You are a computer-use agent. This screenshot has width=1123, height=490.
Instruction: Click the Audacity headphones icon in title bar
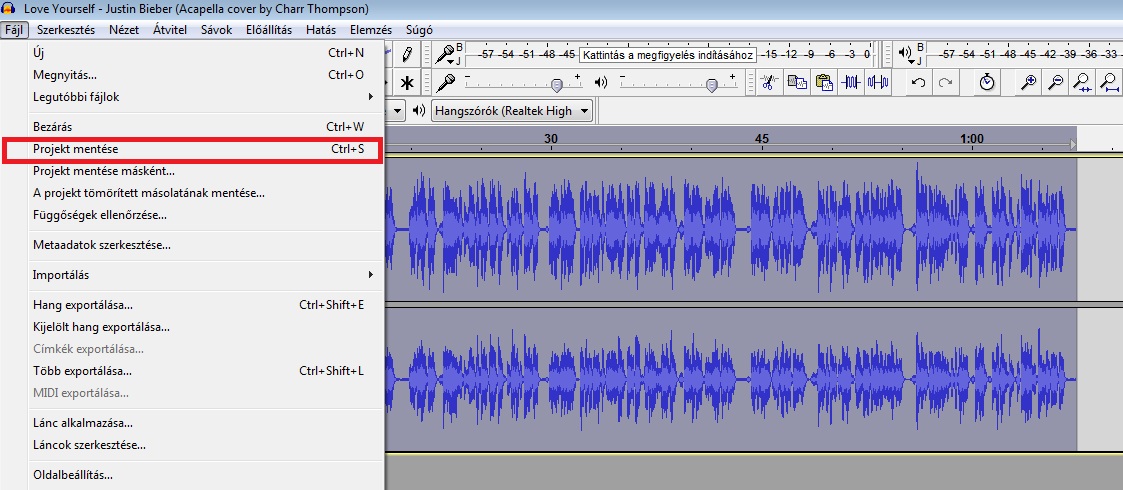tap(10, 9)
